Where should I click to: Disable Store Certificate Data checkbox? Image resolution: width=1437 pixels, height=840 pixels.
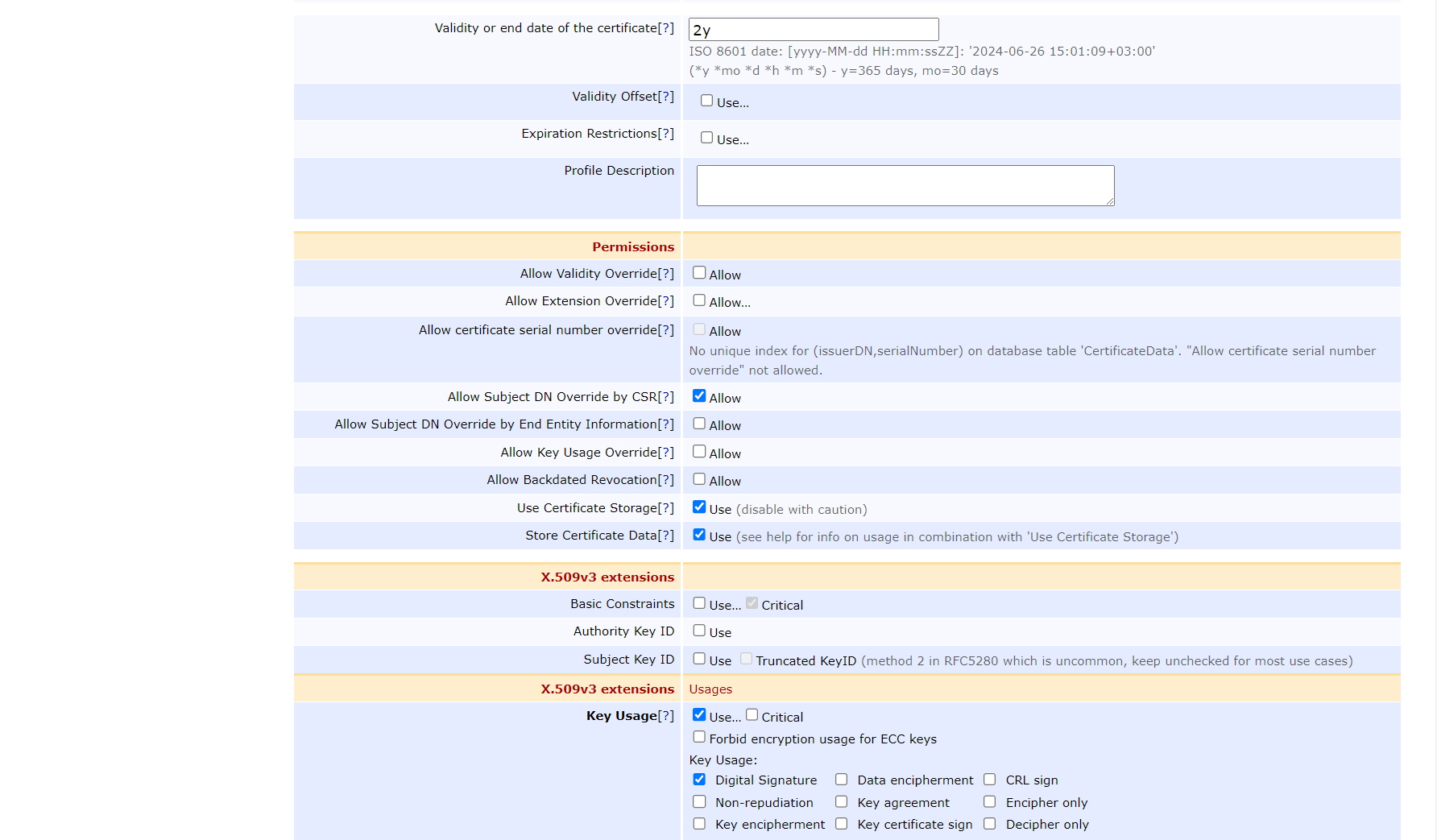[x=699, y=535]
